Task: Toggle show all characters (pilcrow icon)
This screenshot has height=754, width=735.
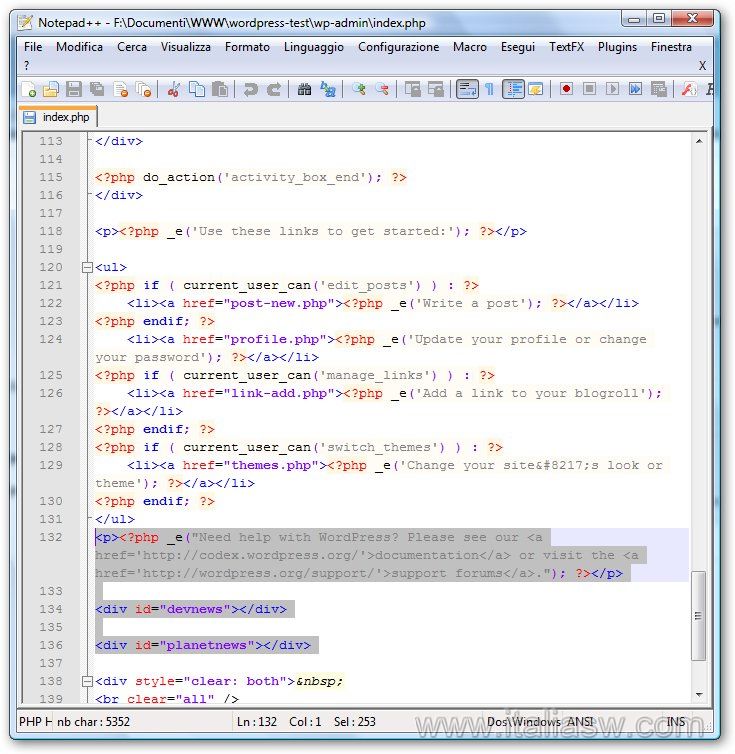Action: pos(490,89)
